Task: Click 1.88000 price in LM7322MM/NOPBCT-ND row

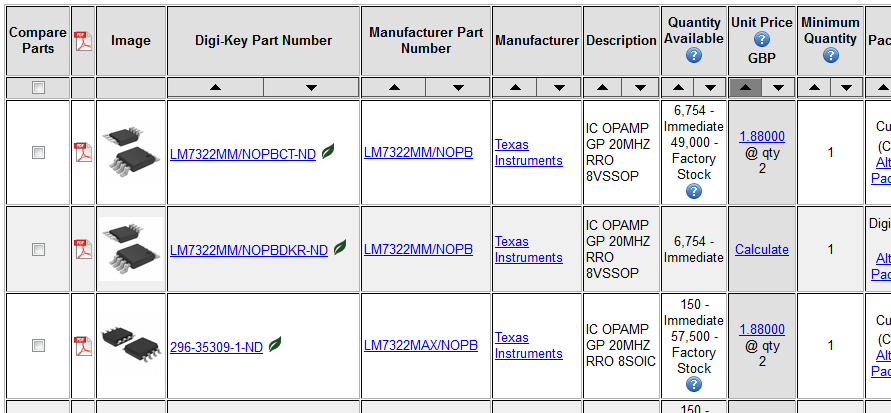Action: click(x=761, y=136)
